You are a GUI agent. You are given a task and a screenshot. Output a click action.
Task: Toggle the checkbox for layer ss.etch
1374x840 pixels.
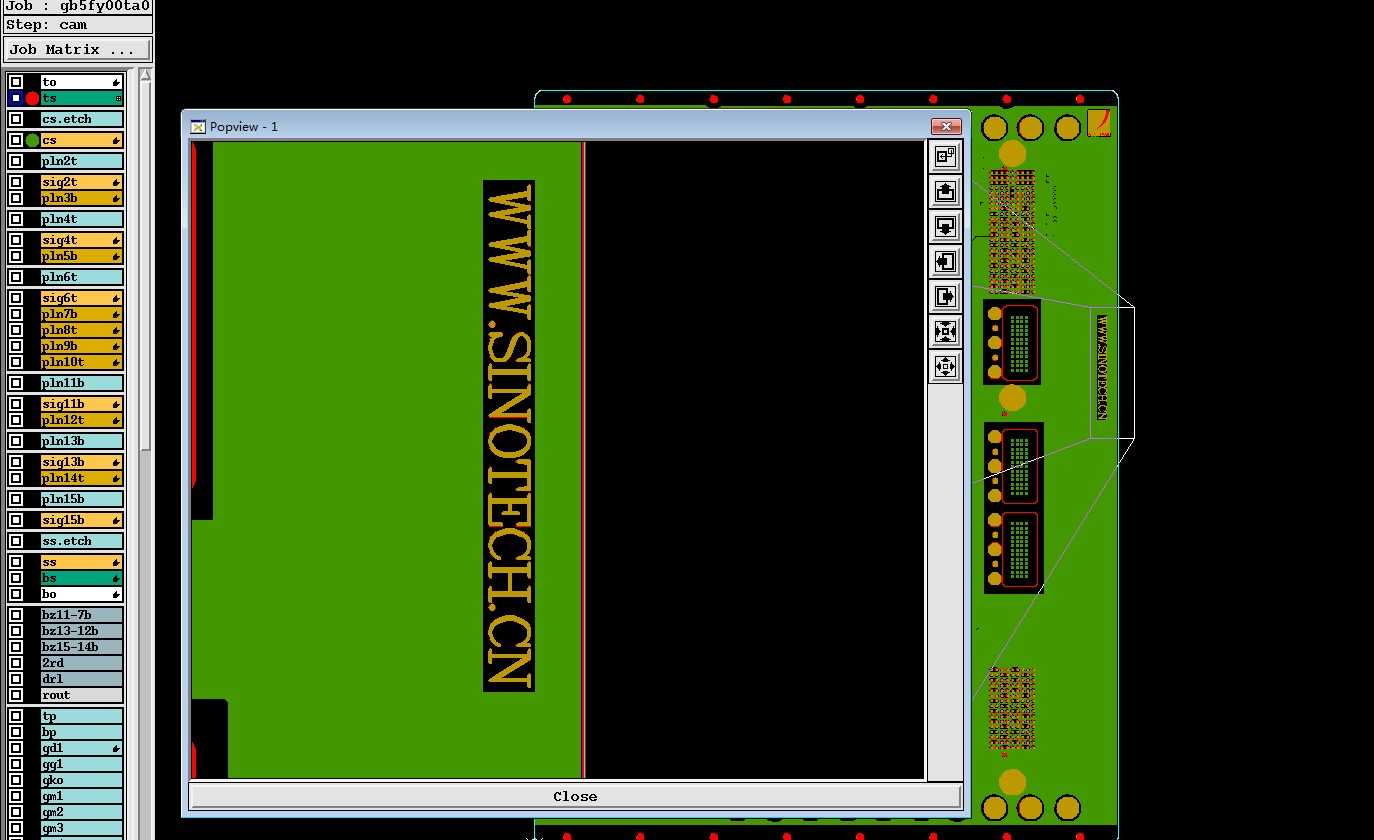point(16,541)
